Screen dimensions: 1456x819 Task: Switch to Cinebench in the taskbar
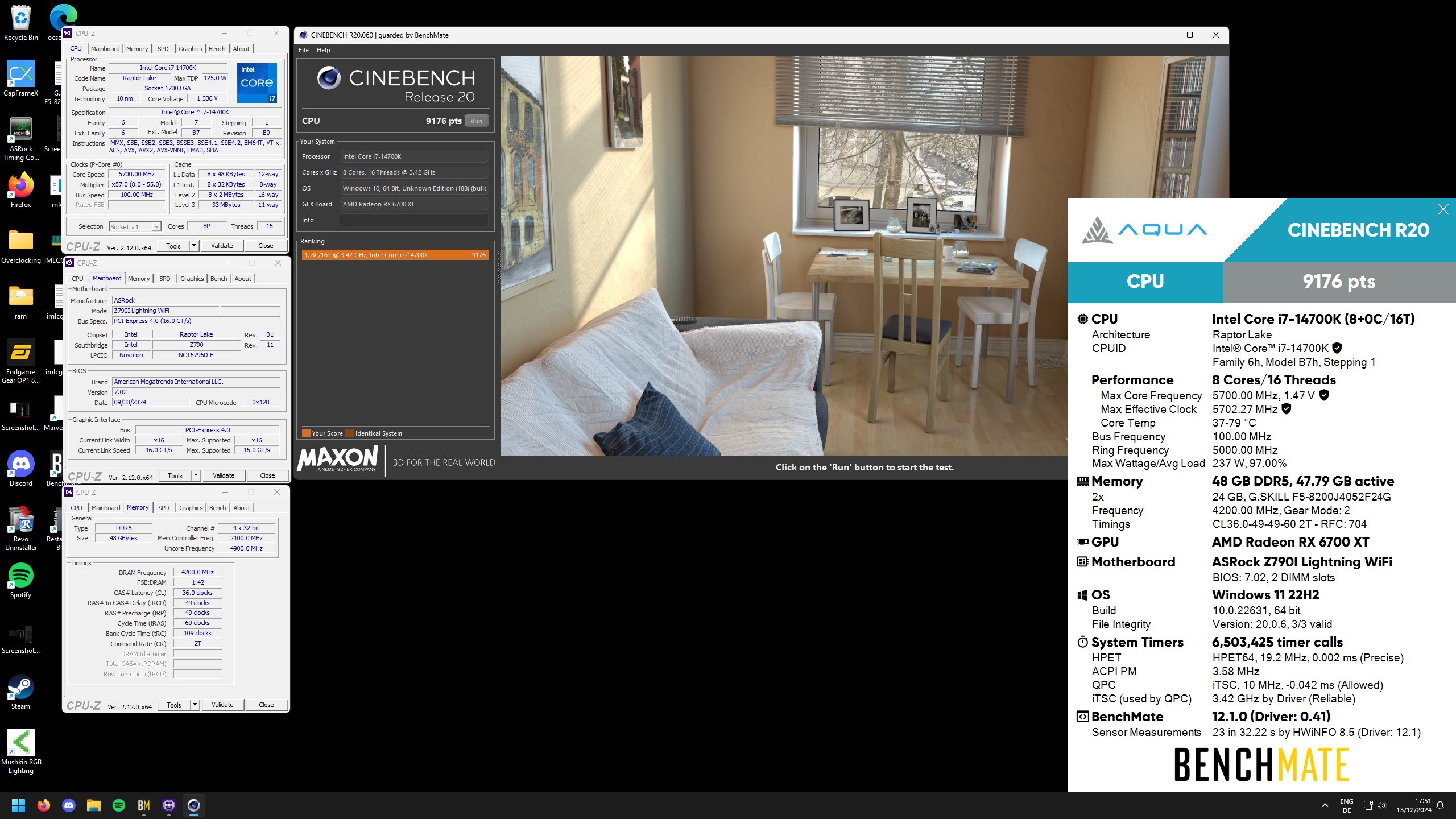[x=194, y=805]
